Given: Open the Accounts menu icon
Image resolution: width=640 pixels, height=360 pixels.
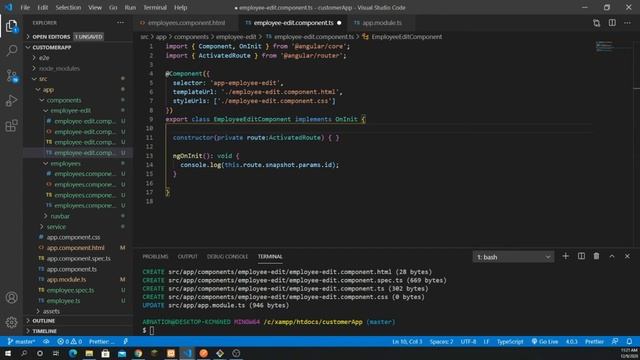Looking at the screenshot, I should [11, 298].
